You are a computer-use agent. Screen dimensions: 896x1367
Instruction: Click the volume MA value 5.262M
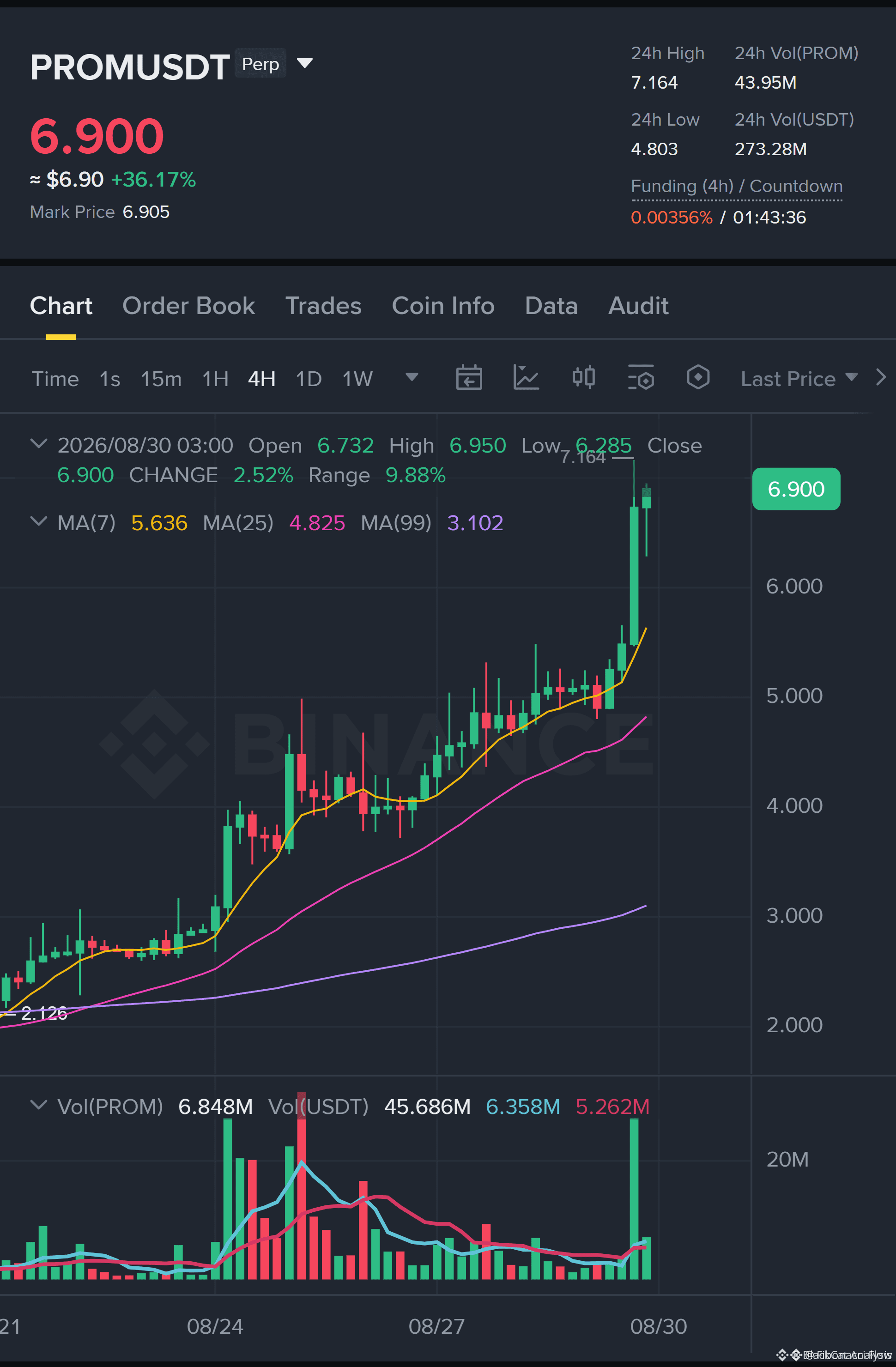(x=612, y=1106)
